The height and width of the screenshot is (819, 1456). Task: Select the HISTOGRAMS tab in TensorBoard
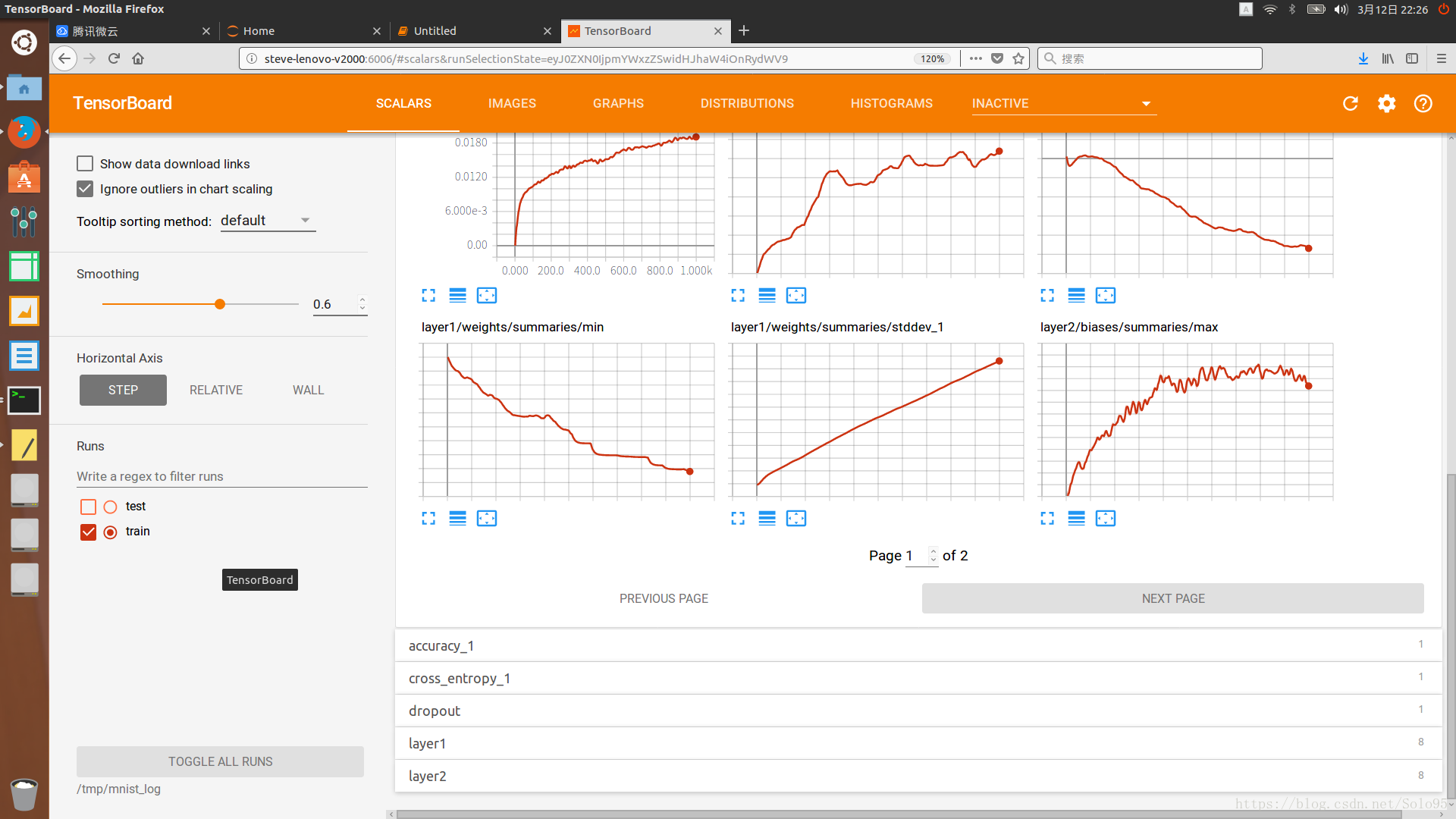point(891,103)
